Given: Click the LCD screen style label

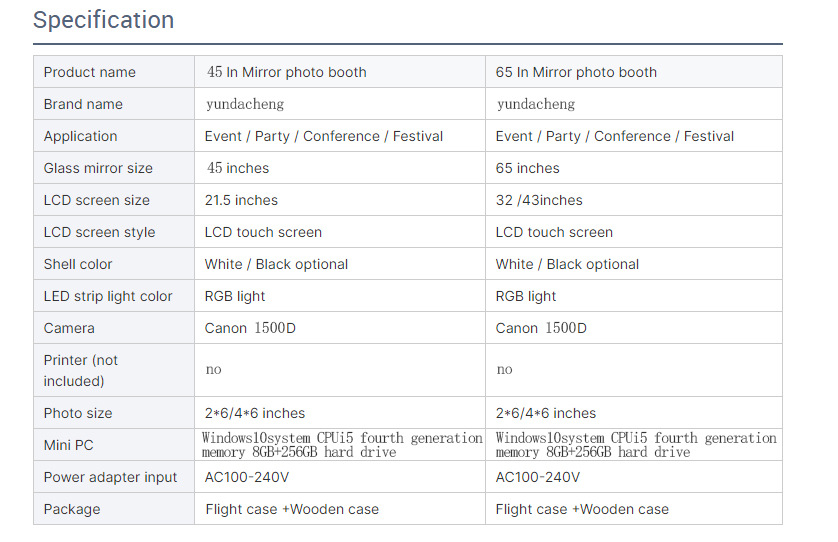Looking at the screenshot, I should 100,232.
